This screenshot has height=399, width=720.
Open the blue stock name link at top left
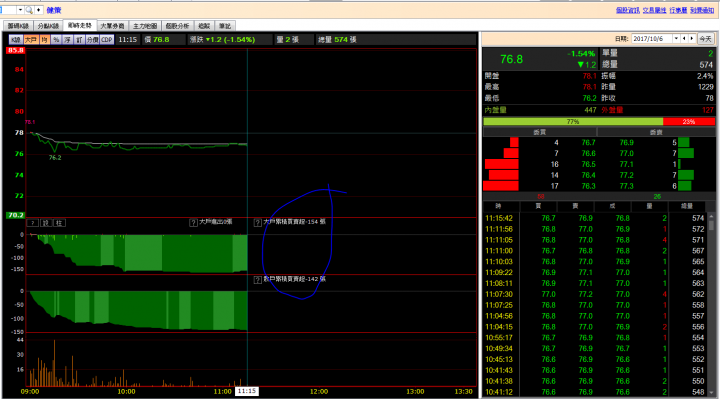coord(54,10)
